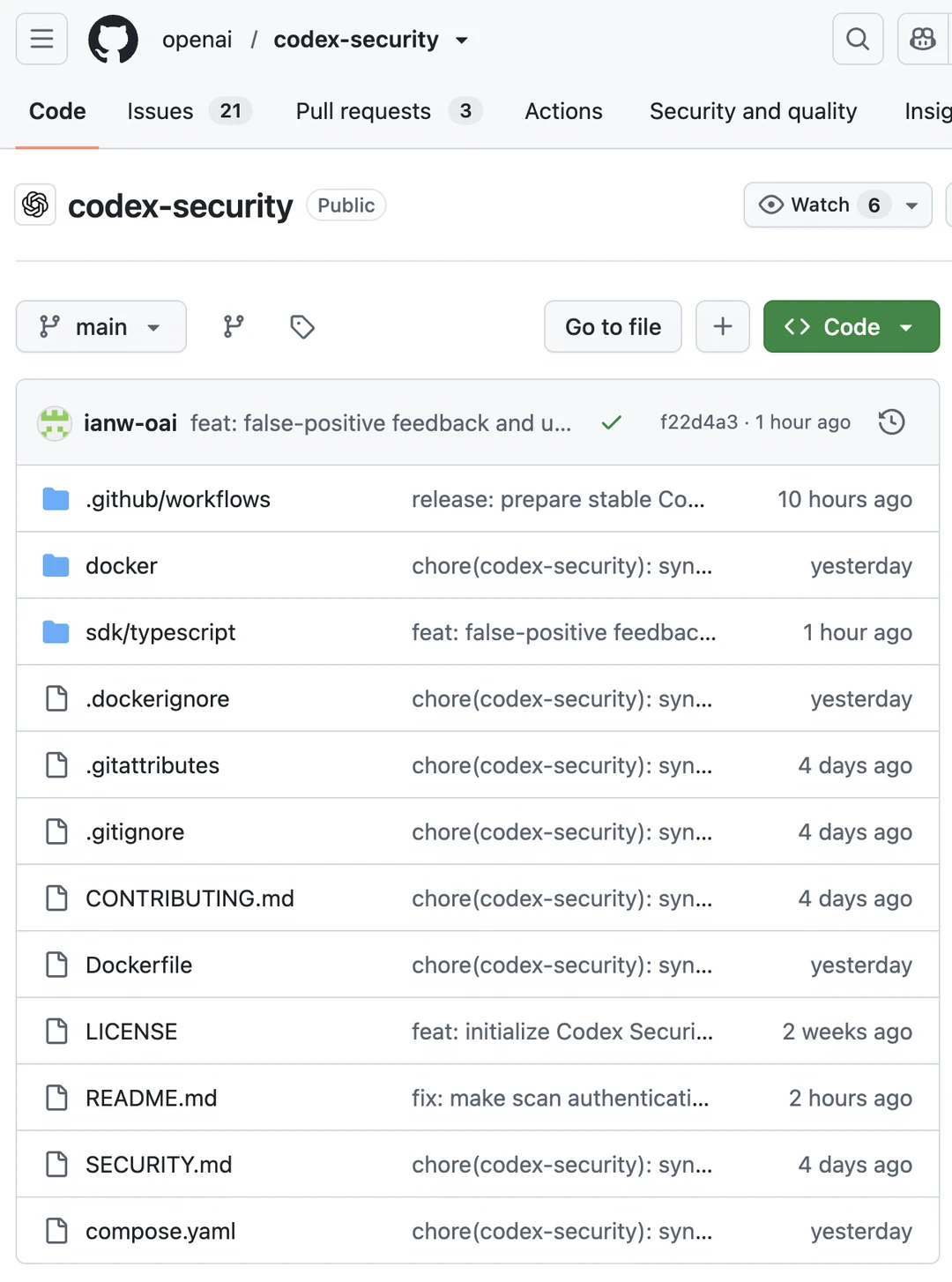The height and width of the screenshot is (1282, 952).
Task: Expand the repository switcher caret beside codex-security
Action: pyautogui.click(x=462, y=41)
